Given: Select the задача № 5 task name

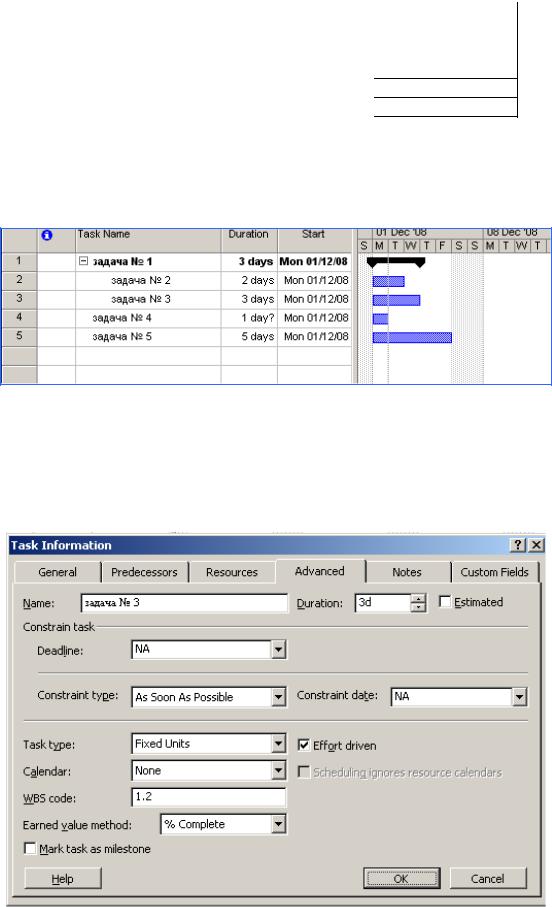Looking at the screenshot, I should click(122, 337).
